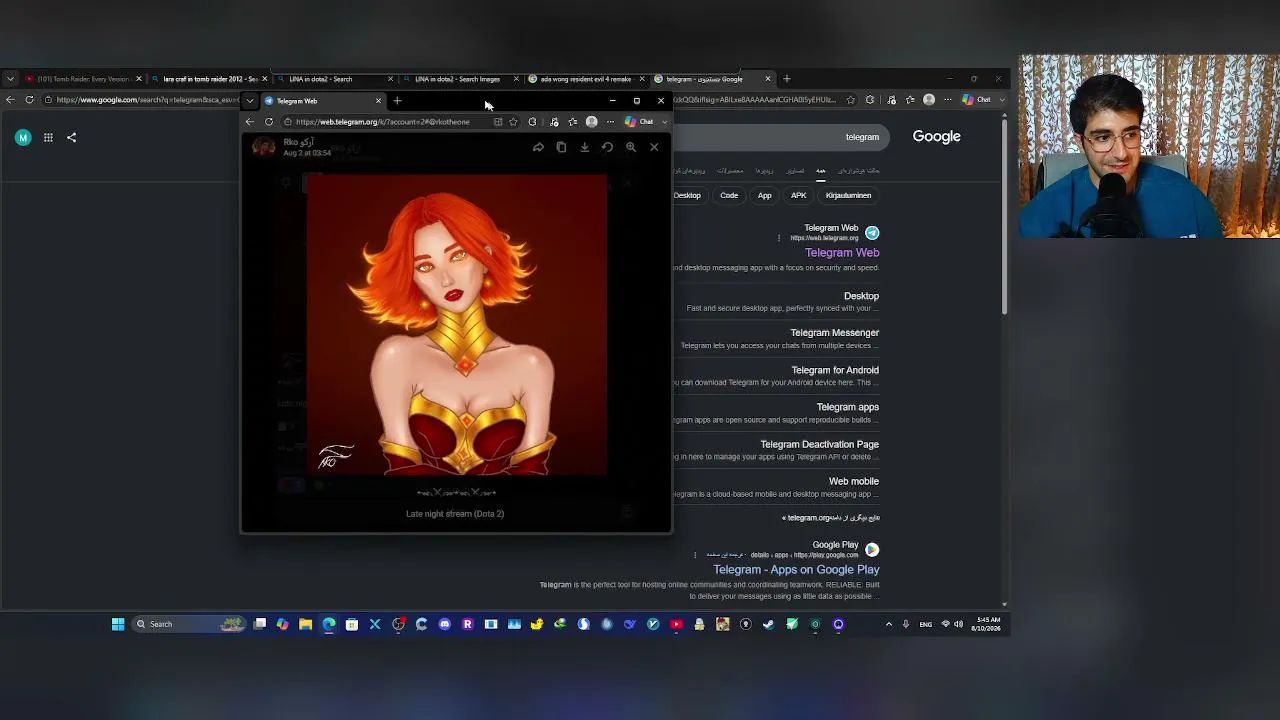Open options for Telegram Web result
The width and height of the screenshot is (1280, 720).
(x=779, y=238)
